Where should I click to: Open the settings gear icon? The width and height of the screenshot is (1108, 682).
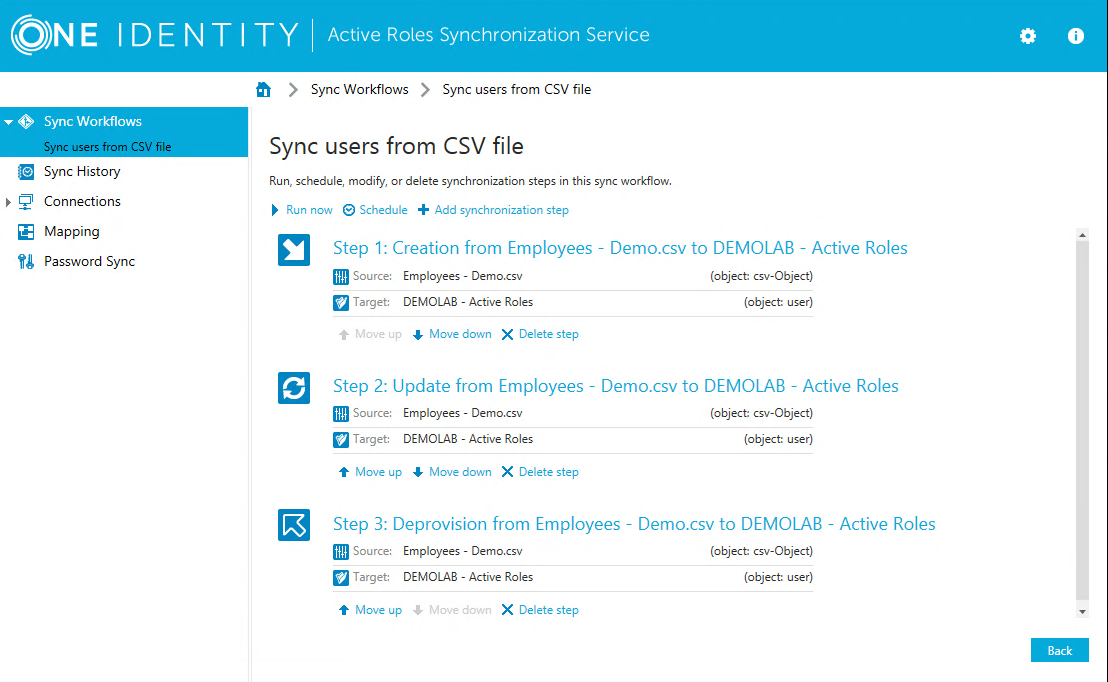[1028, 36]
